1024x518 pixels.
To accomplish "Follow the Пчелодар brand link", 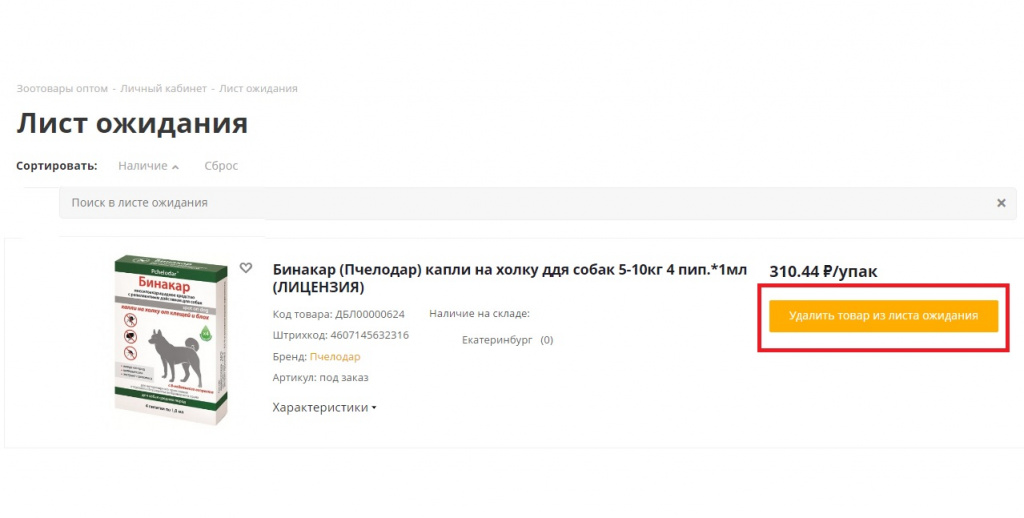I will tap(335, 357).
